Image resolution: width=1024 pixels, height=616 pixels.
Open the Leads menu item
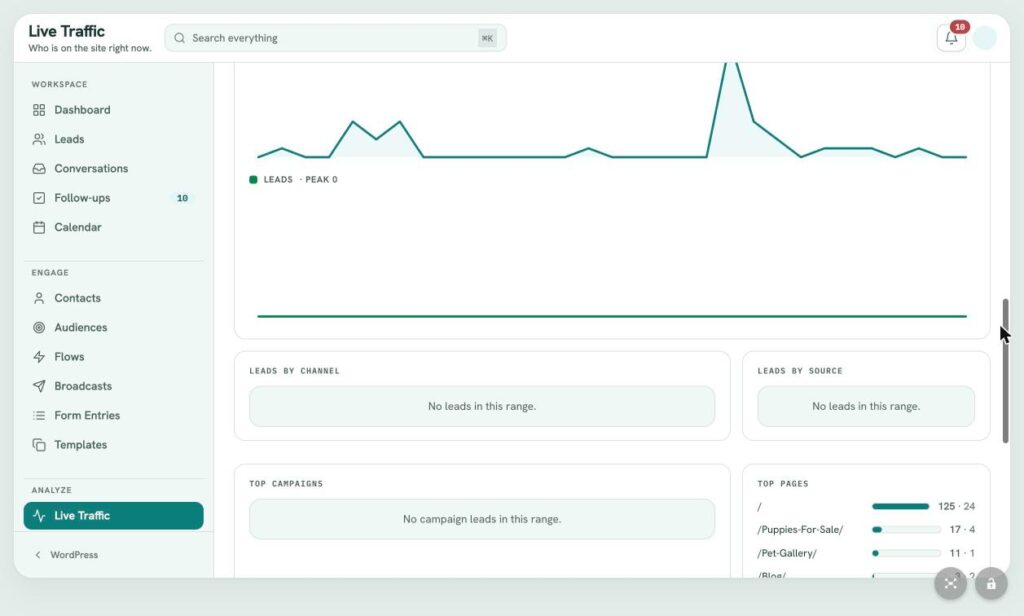click(114, 139)
